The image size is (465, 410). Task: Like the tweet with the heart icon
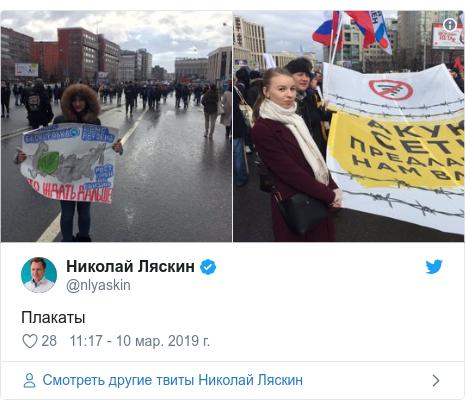click(x=30, y=341)
